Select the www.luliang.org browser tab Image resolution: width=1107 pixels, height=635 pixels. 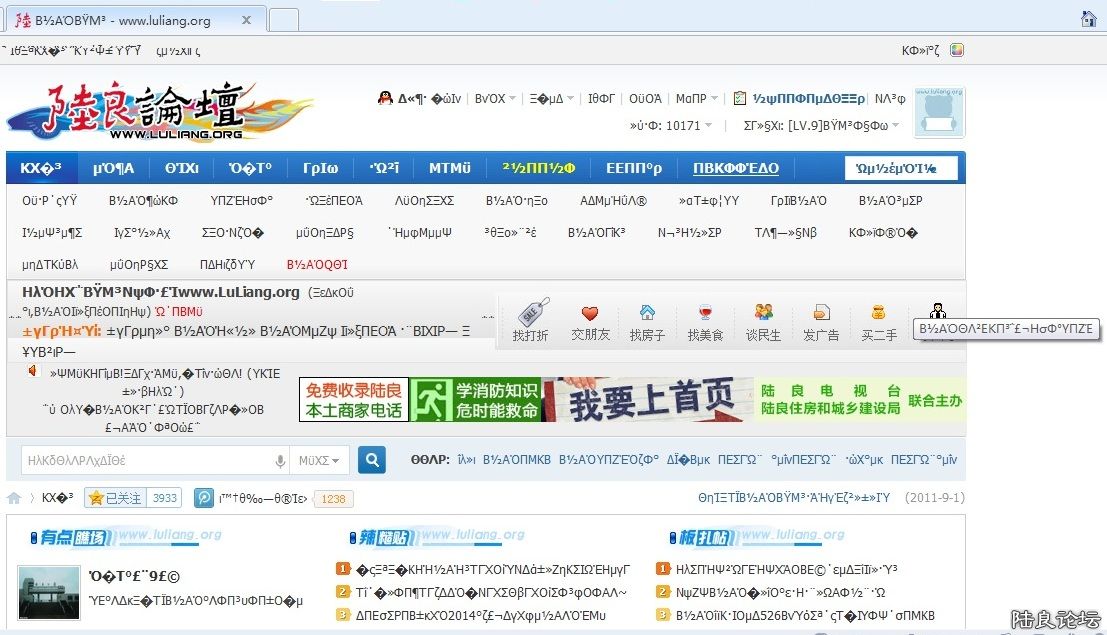[136, 20]
